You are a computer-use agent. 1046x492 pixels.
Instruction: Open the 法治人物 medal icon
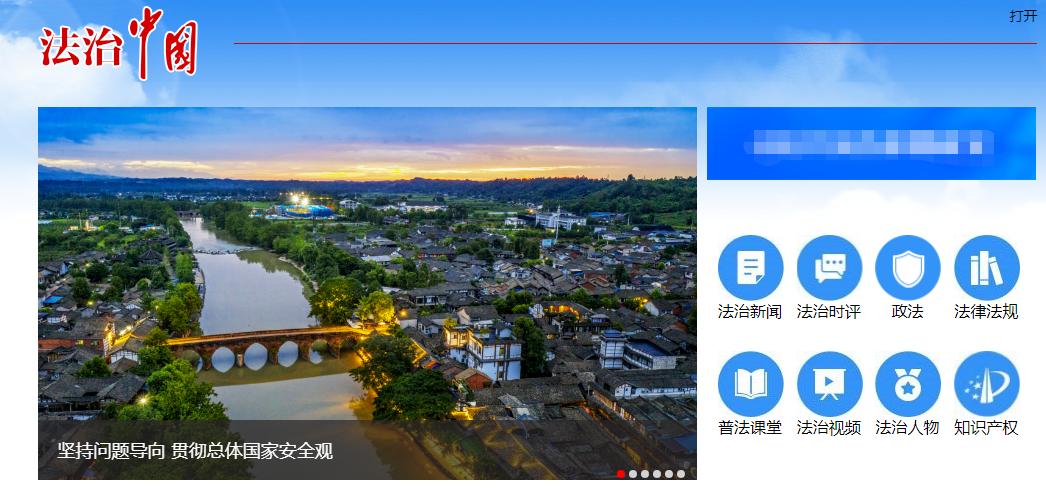(908, 384)
